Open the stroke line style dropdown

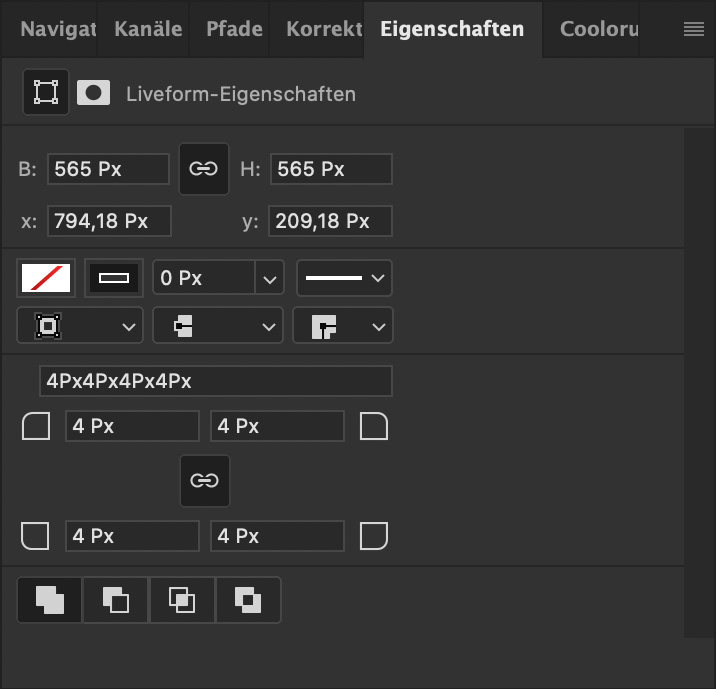click(344, 278)
